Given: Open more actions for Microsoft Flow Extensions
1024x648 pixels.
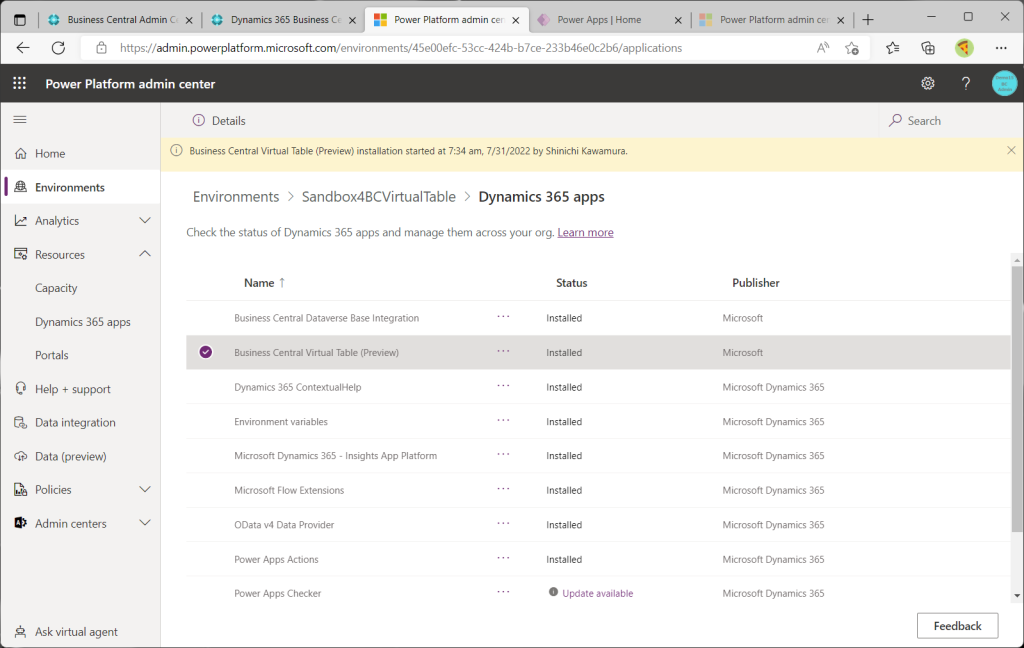Looking at the screenshot, I should 503,489.
